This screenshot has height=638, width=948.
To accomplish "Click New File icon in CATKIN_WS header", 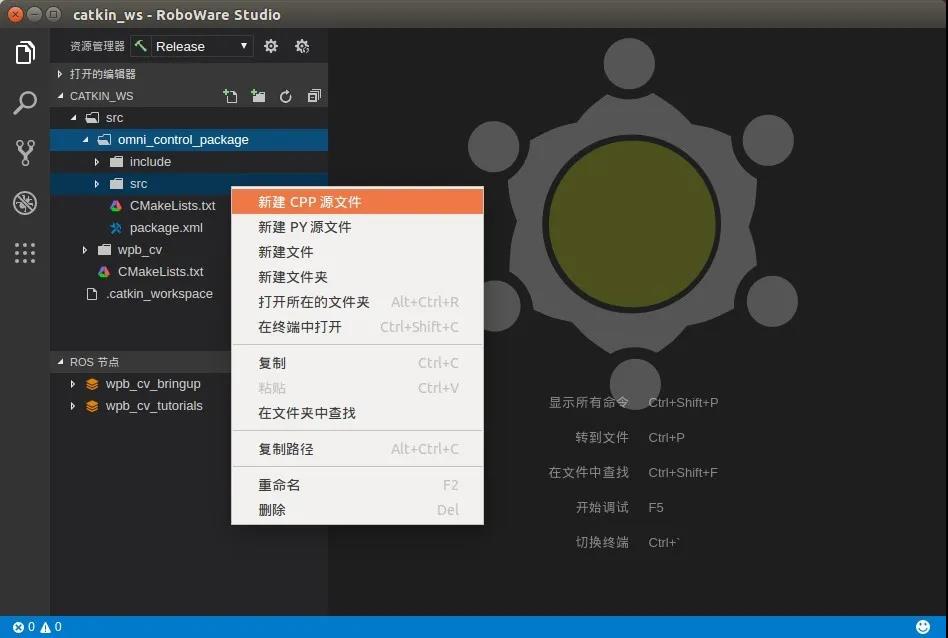I will (x=230, y=96).
